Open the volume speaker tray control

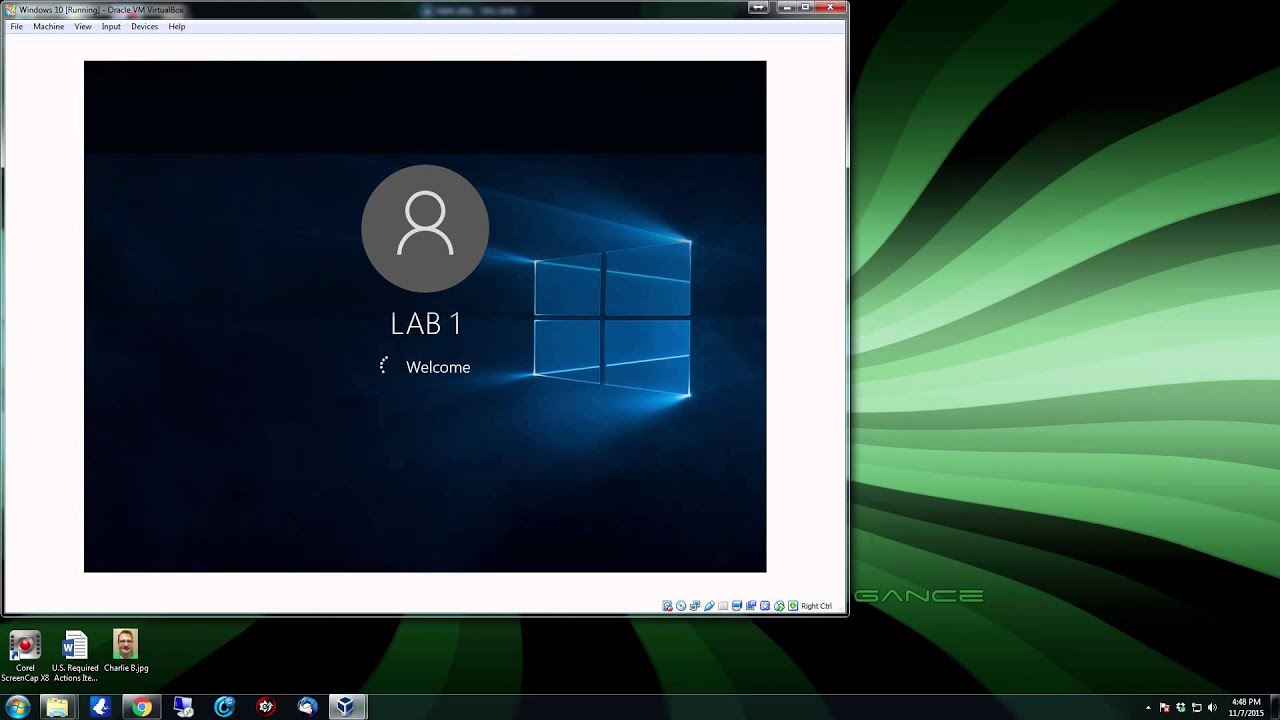tap(1212, 707)
